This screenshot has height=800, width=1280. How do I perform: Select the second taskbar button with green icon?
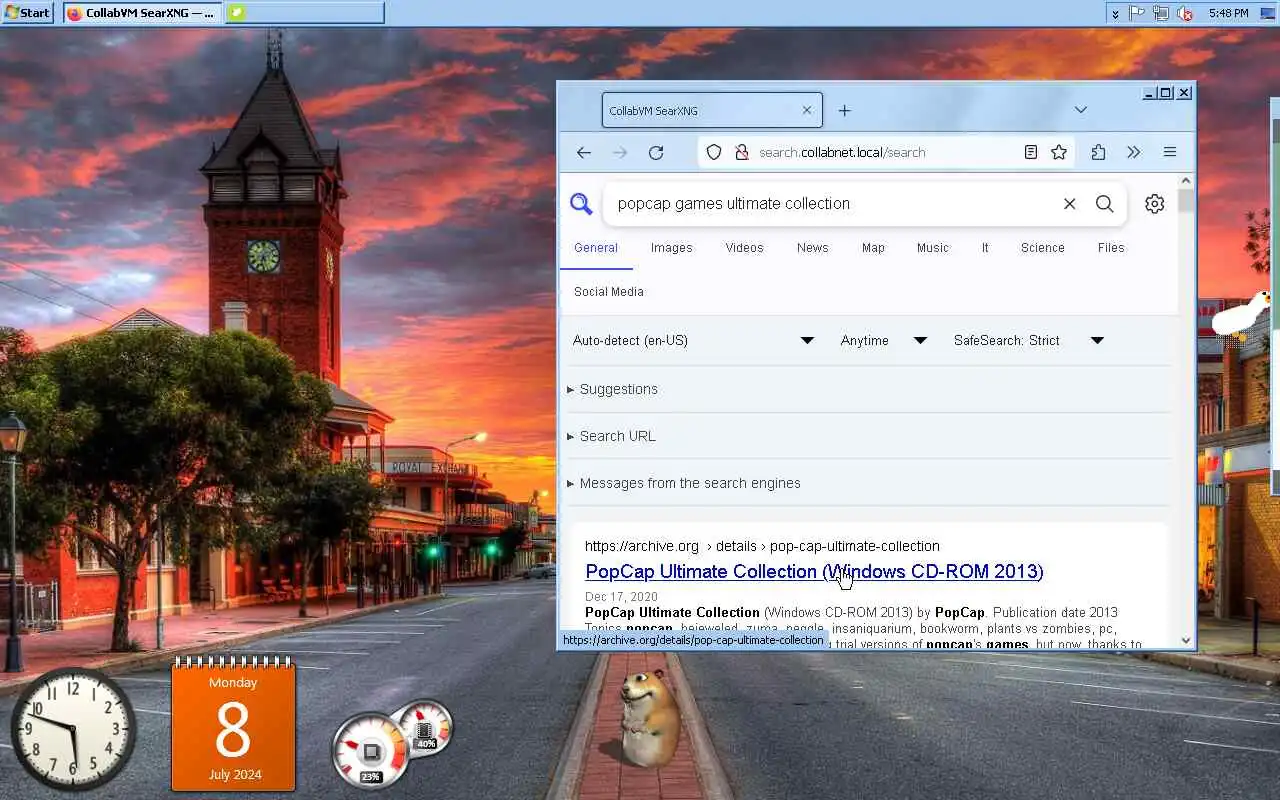click(x=305, y=13)
